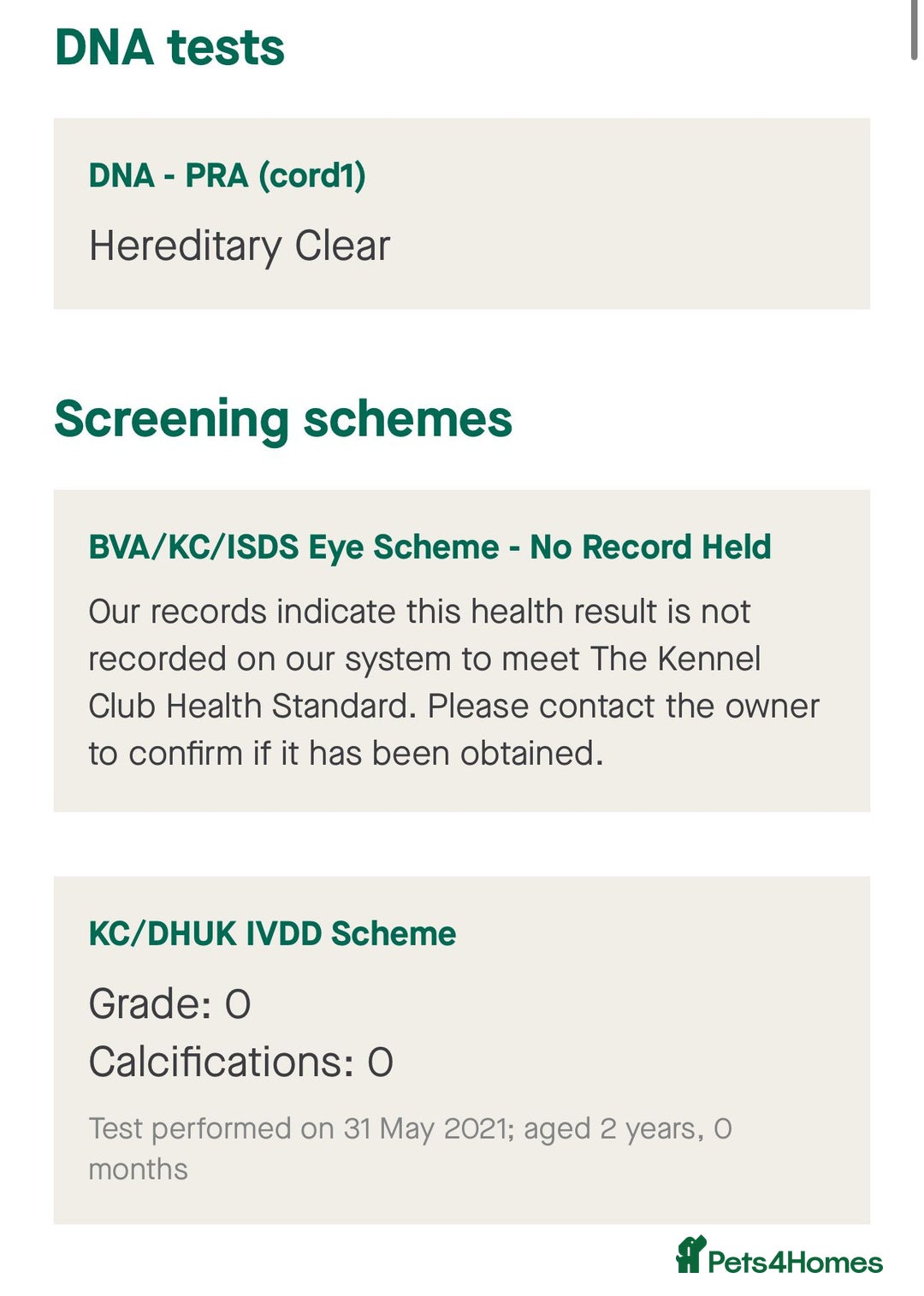This screenshot has width=924, height=1296.
Task: Click the Hereditary Clear result text
Action: (240, 246)
